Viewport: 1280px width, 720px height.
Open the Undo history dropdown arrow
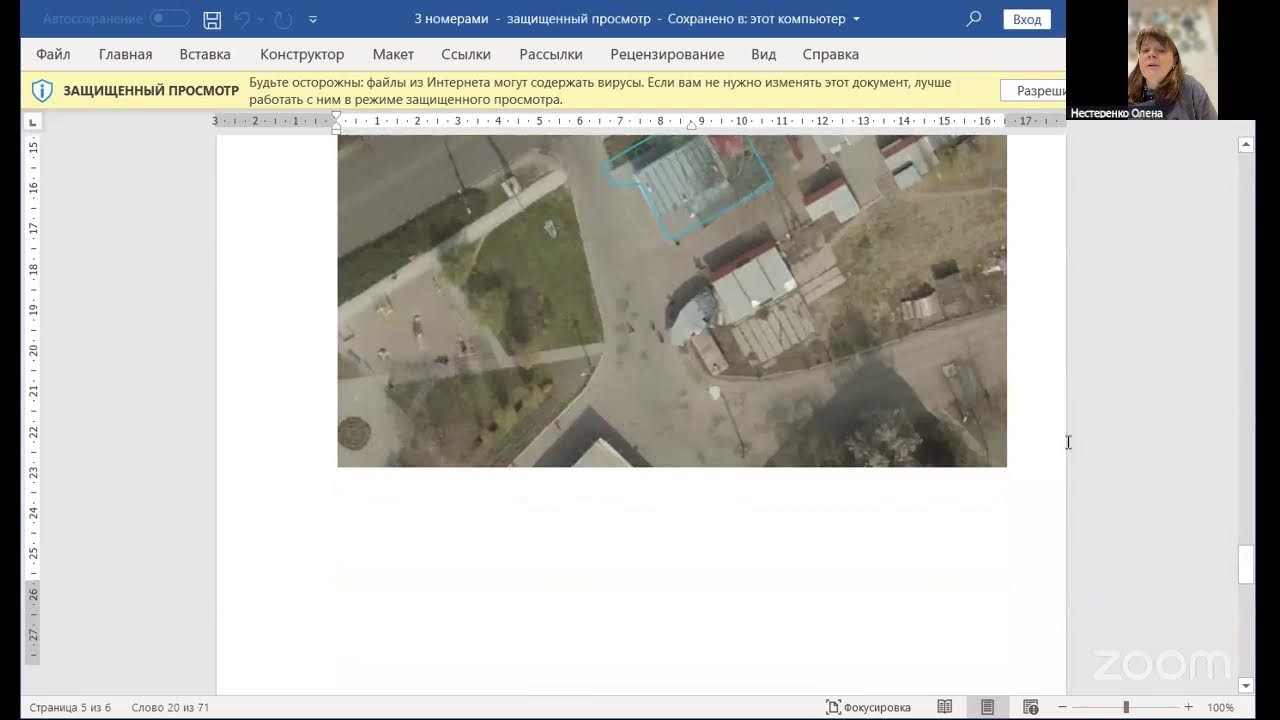pyautogui.click(x=259, y=19)
